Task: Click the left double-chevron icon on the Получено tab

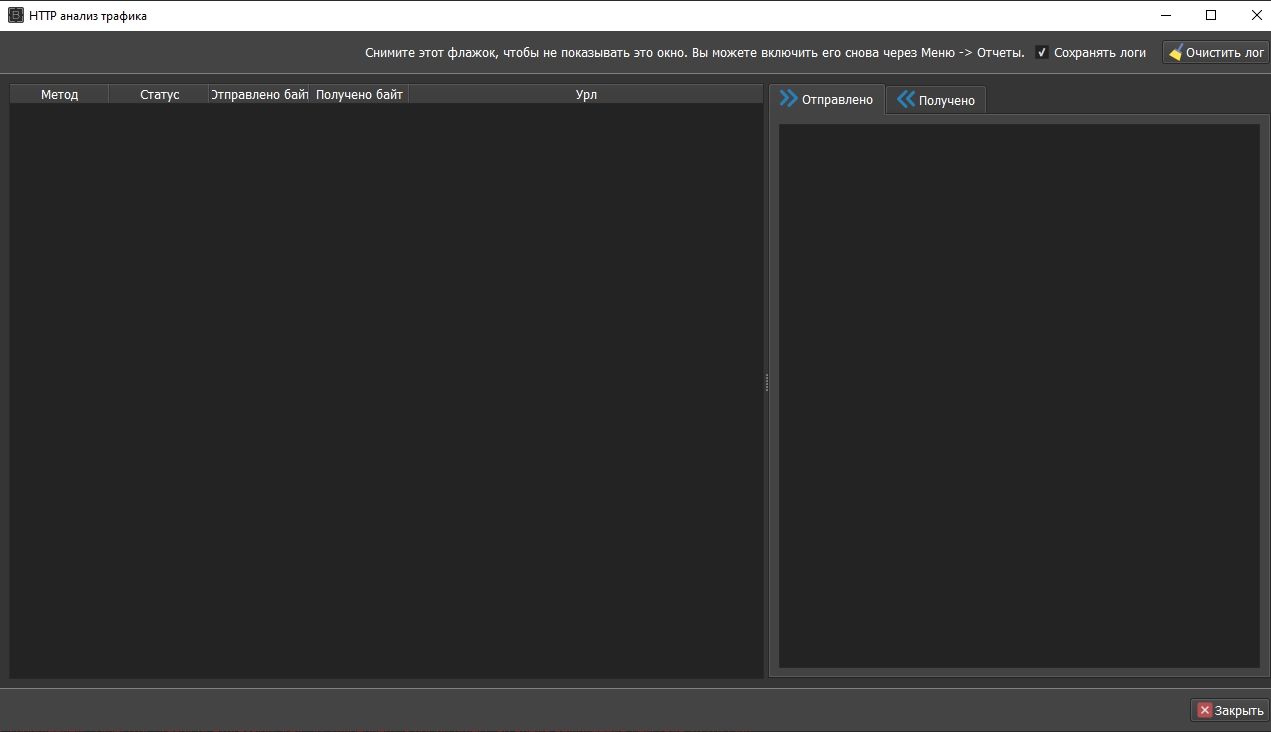Action: [x=906, y=99]
